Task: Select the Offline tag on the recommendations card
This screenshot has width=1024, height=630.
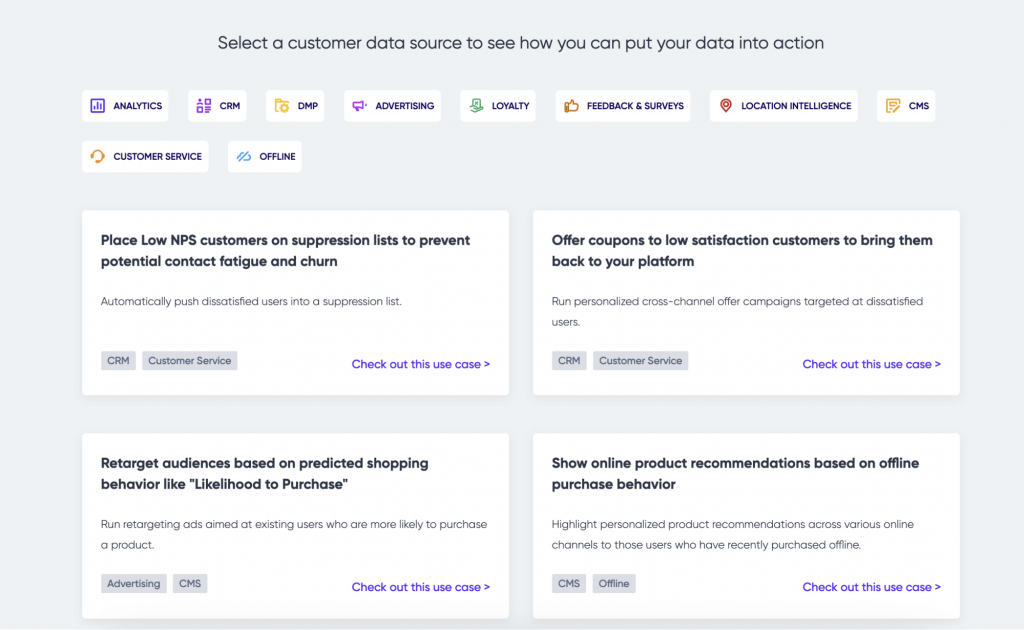Action: (613, 583)
